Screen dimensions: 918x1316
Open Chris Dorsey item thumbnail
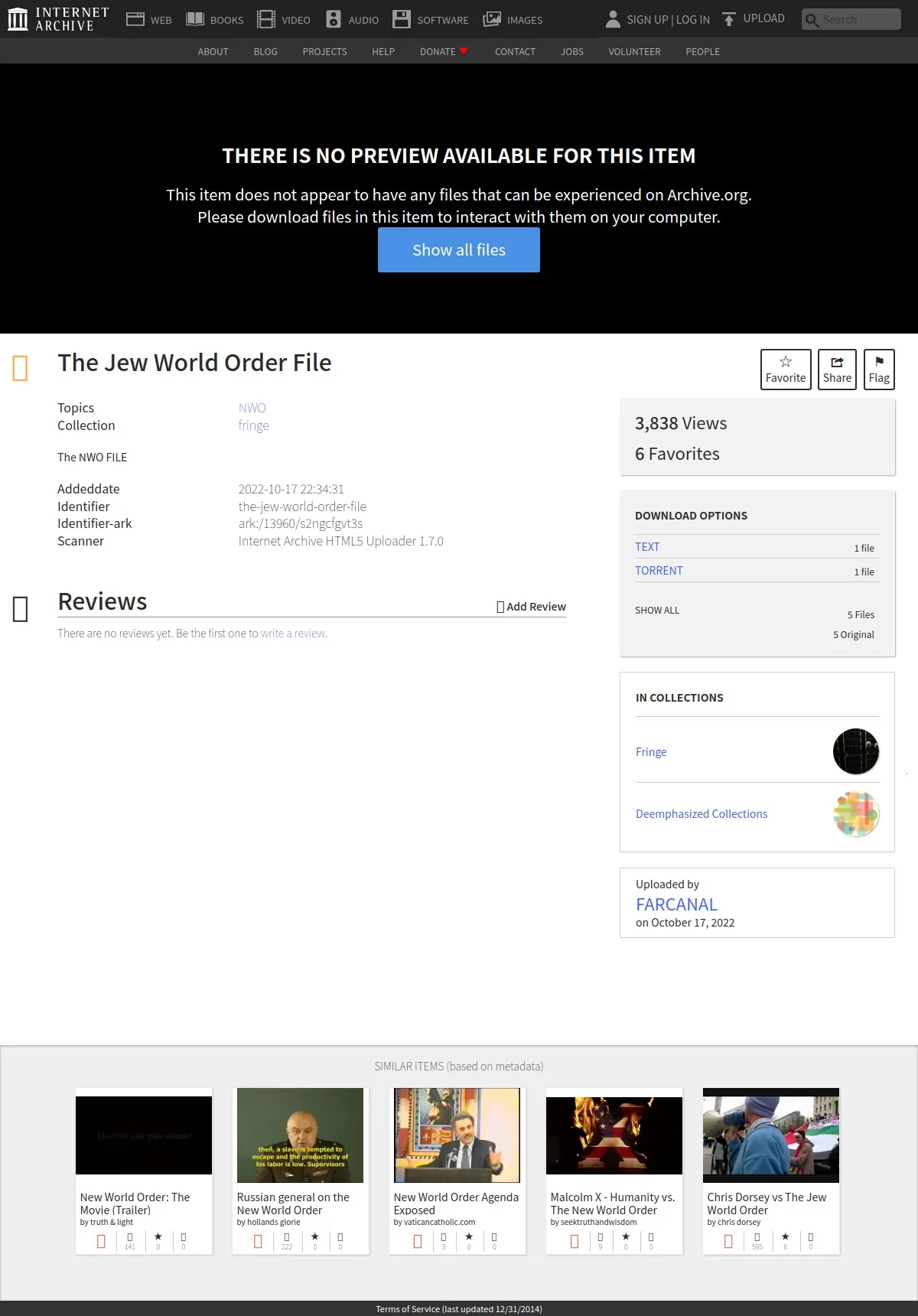[771, 1135]
